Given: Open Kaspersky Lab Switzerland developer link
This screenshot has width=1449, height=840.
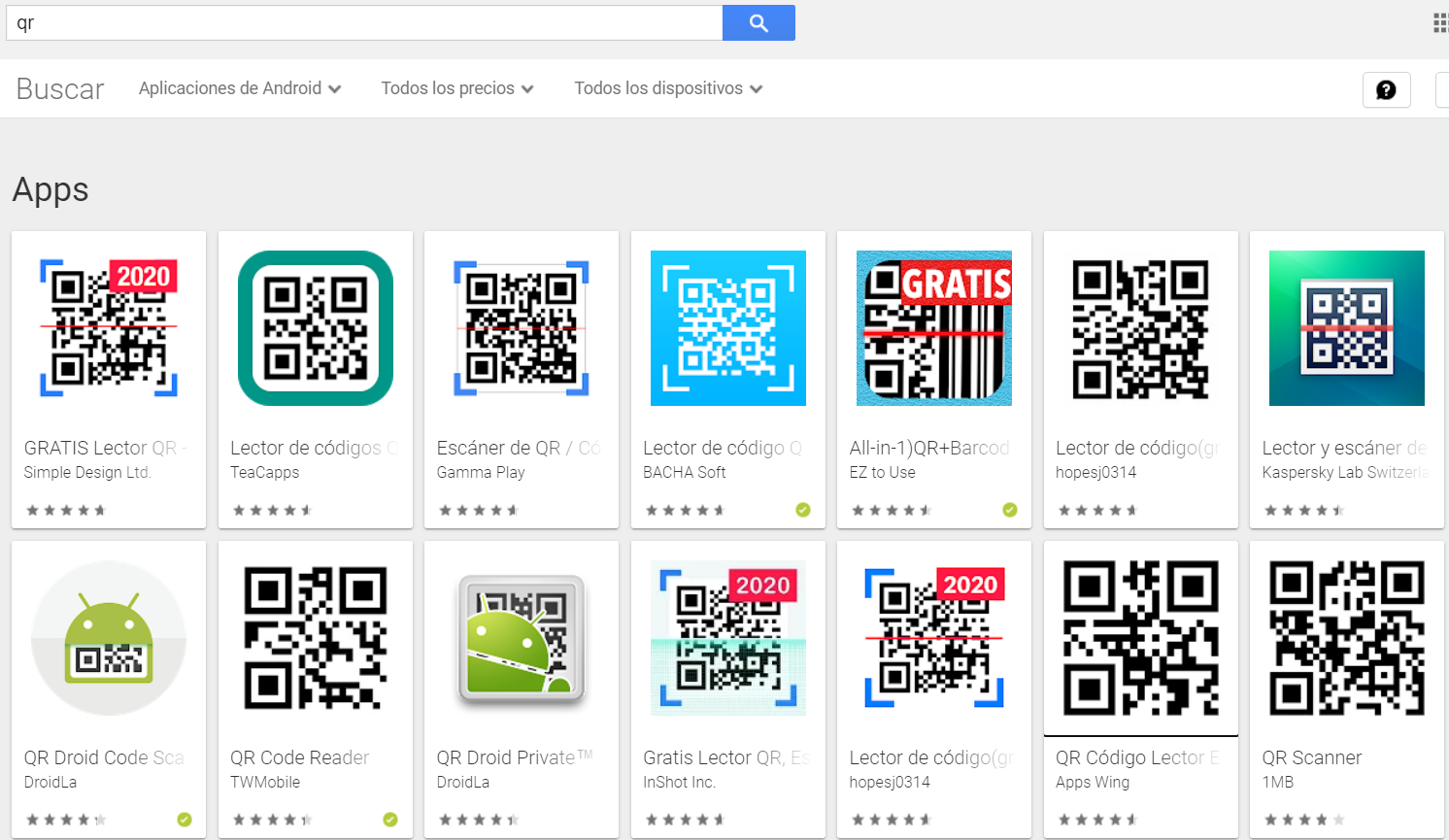Looking at the screenshot, I should pos(1346,472).
